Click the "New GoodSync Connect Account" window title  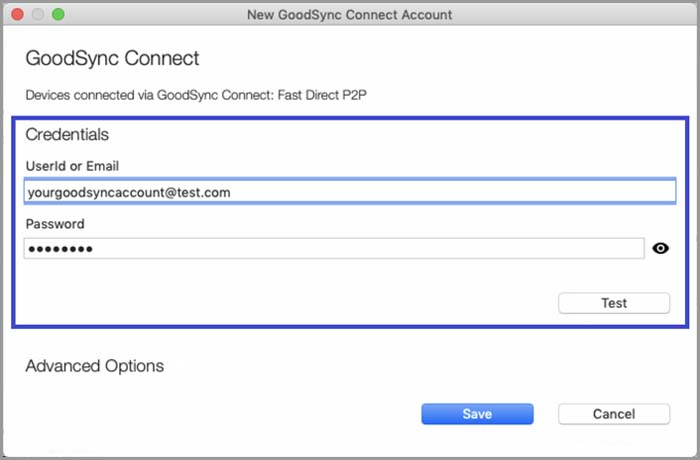click(x=349, y=15)
